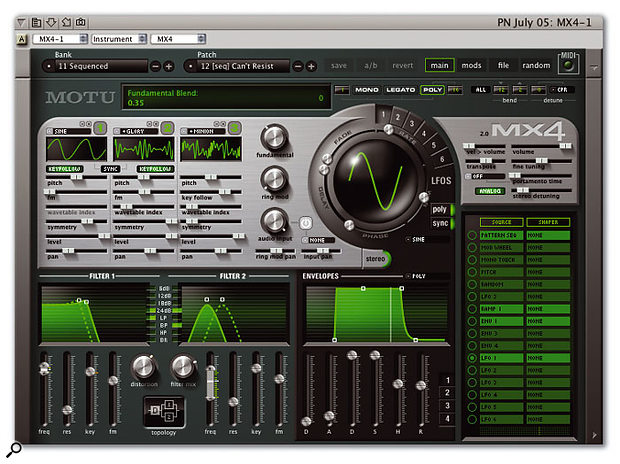Open the Patch selector Can't Resist
Screen dimensions: 620x464
click(x=237, y=66)
